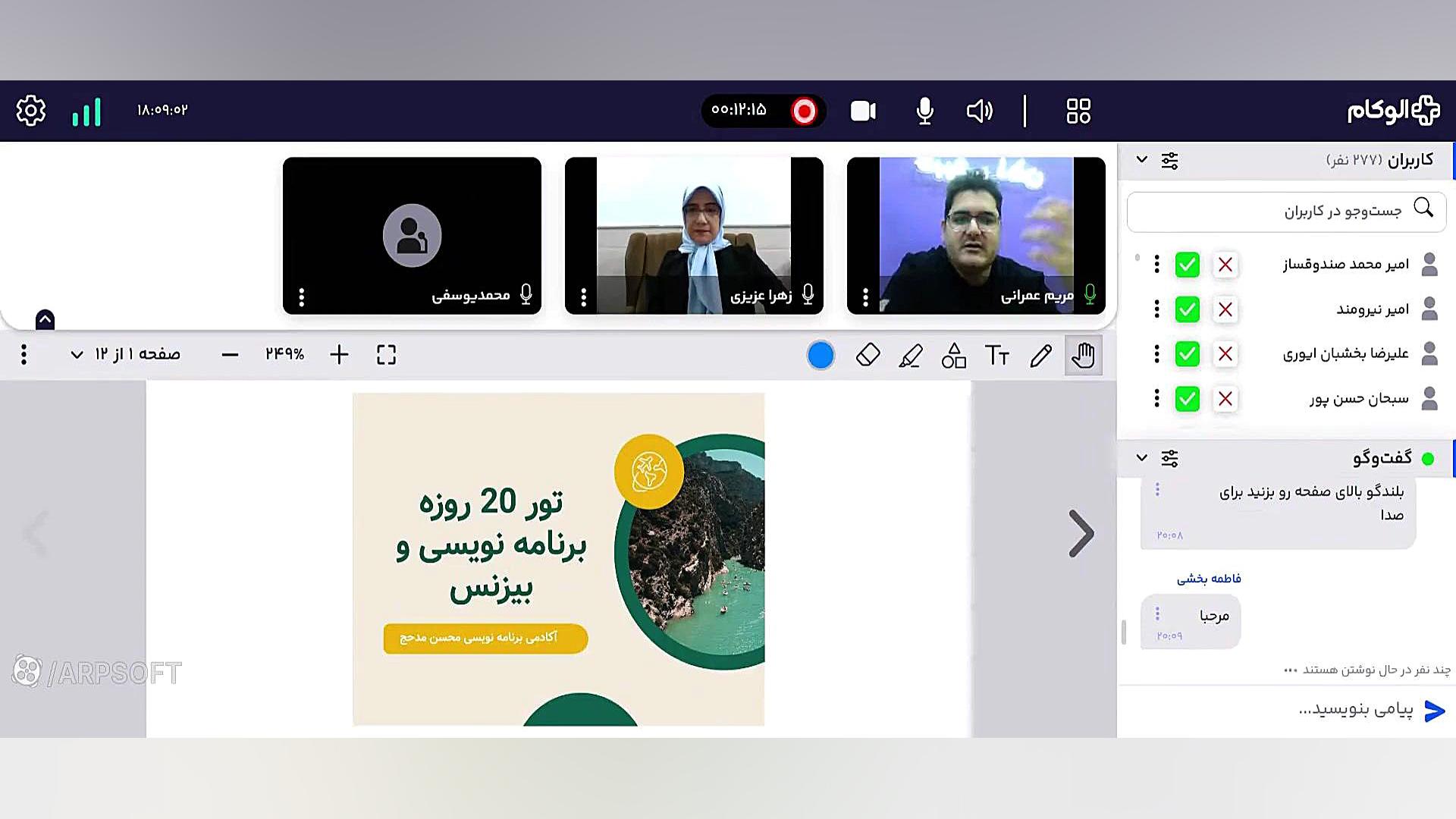Click sender name فاطمه بخشی
Viewport: 1456px width, 819px height.
click(x=1209, y=579)
